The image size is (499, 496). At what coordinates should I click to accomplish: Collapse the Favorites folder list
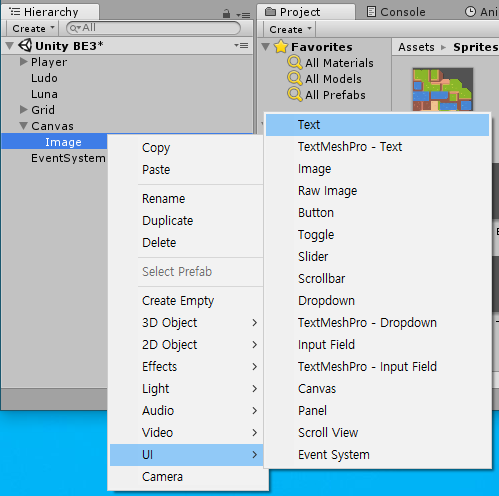(266, 47)
